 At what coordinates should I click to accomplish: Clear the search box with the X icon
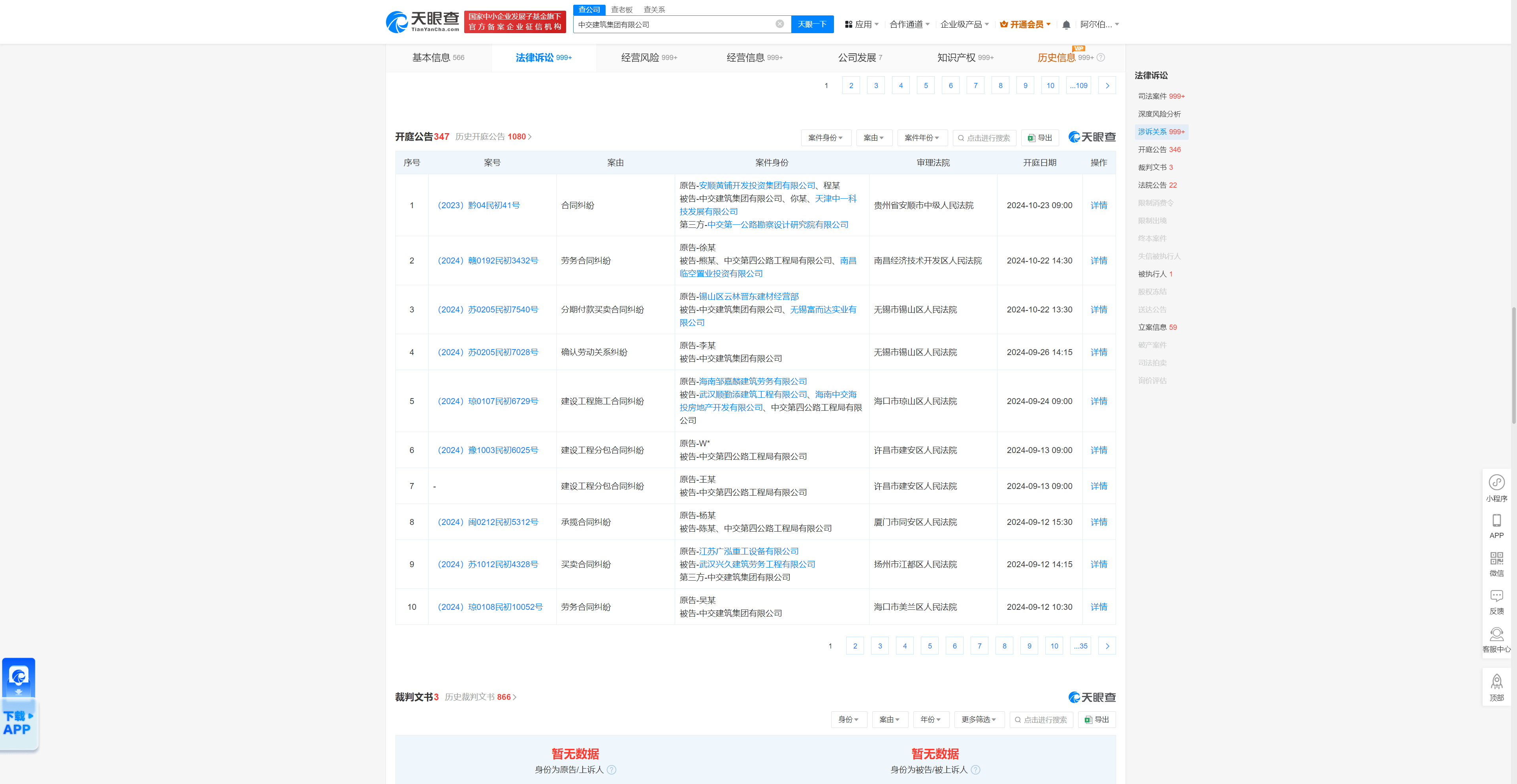pyautogui.click(x=779, y=24)
